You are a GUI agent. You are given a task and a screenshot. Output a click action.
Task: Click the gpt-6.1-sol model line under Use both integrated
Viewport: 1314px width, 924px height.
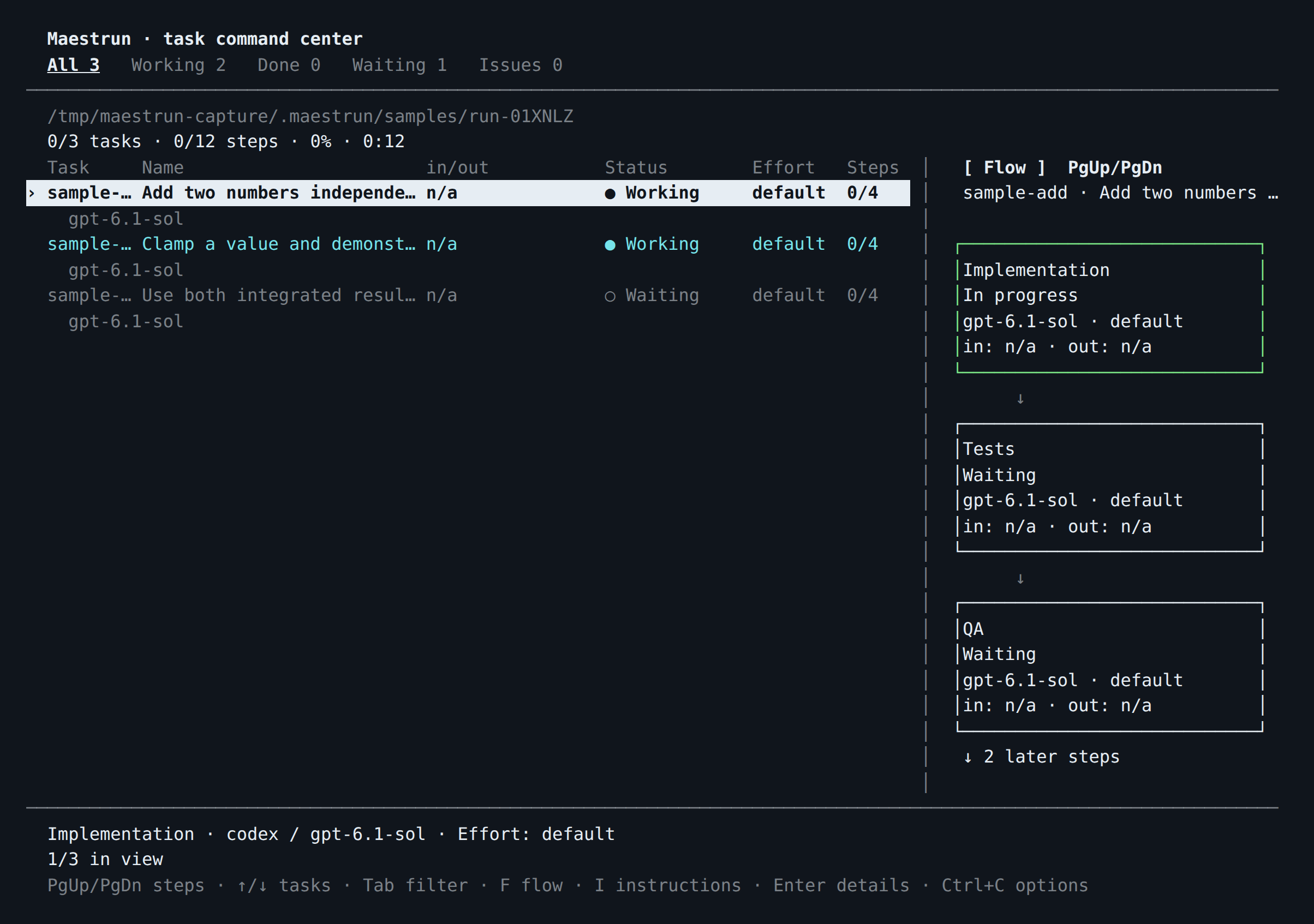[126, 321]
